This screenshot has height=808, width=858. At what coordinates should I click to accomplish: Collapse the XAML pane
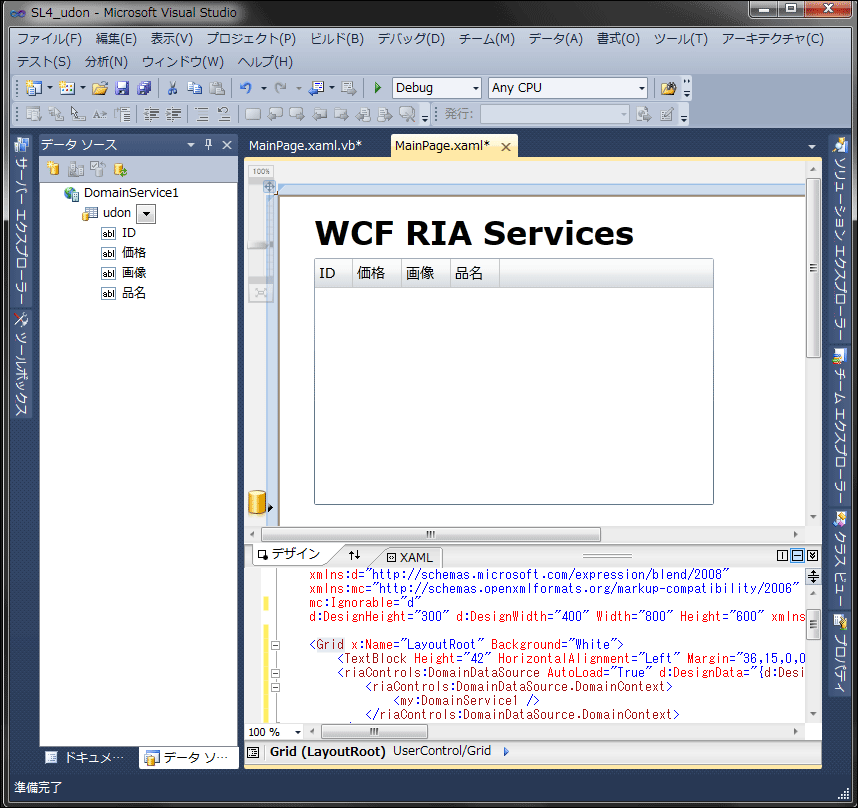pos(813,556)
